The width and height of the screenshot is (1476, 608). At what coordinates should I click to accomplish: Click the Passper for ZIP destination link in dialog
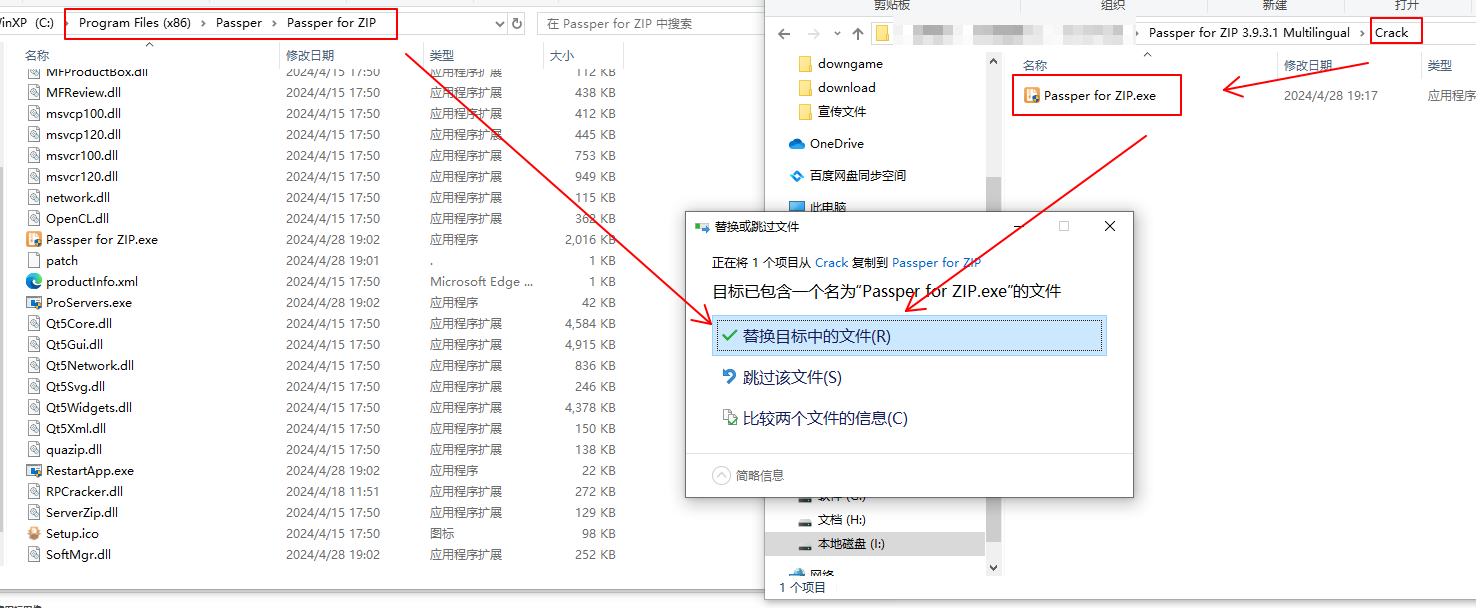tap(936, 263)
